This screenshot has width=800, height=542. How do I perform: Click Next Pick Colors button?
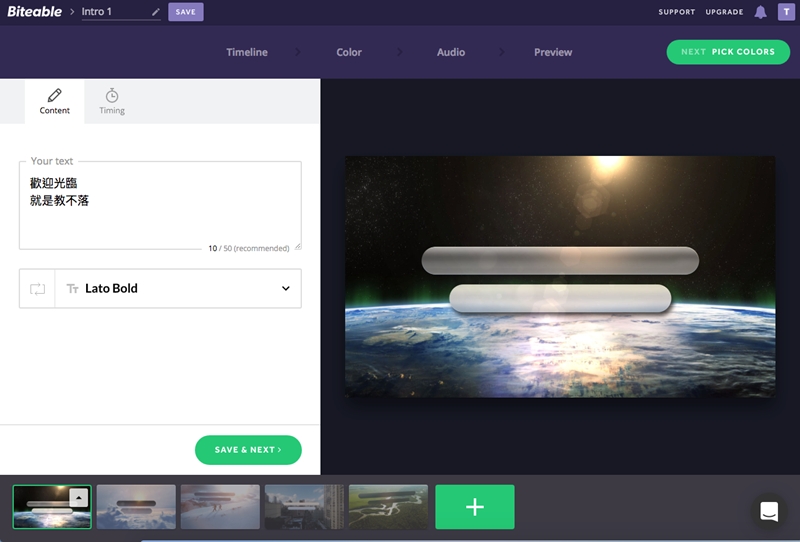[x=728, y=52]
